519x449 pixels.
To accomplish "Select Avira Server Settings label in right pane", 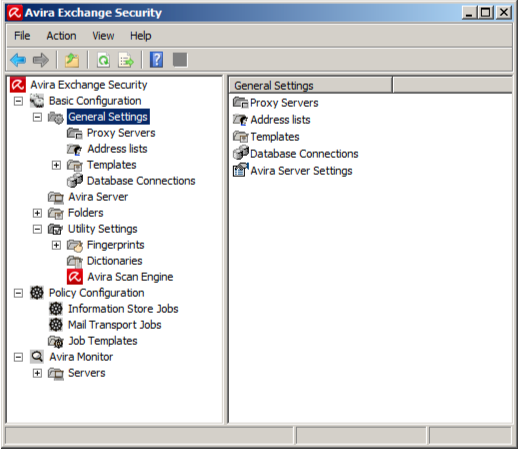I will [301, 171].
